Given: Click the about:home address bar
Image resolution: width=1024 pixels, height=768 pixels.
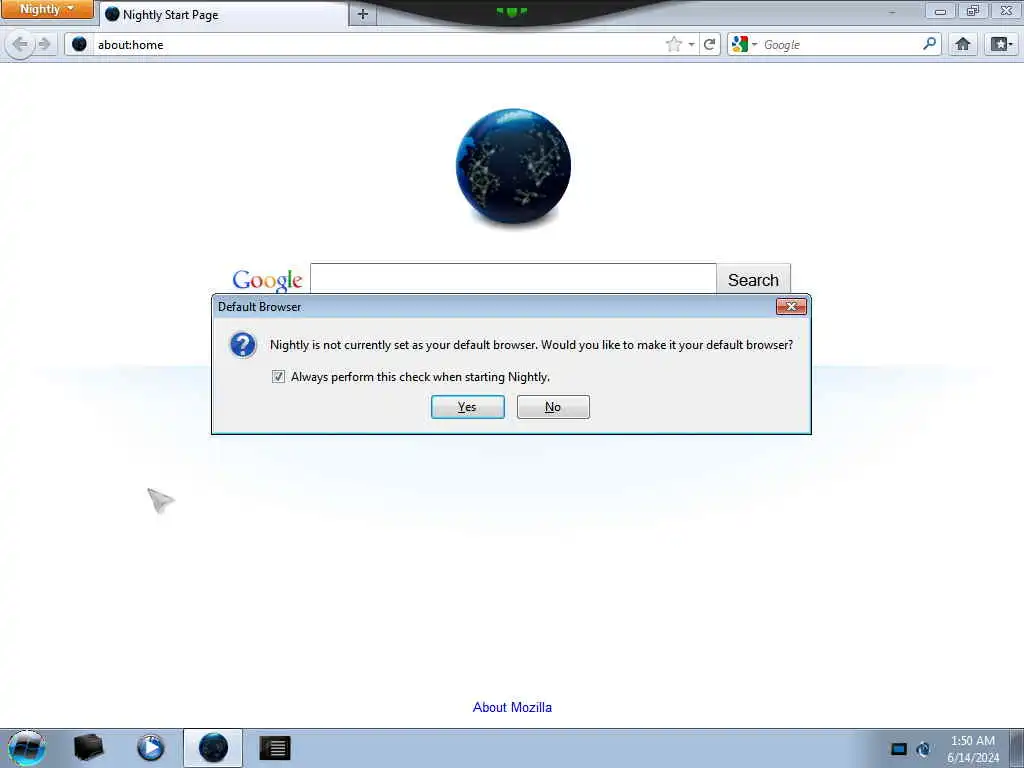Looking at the screenshot, I should pyautogui.click(x=379, y=44).
